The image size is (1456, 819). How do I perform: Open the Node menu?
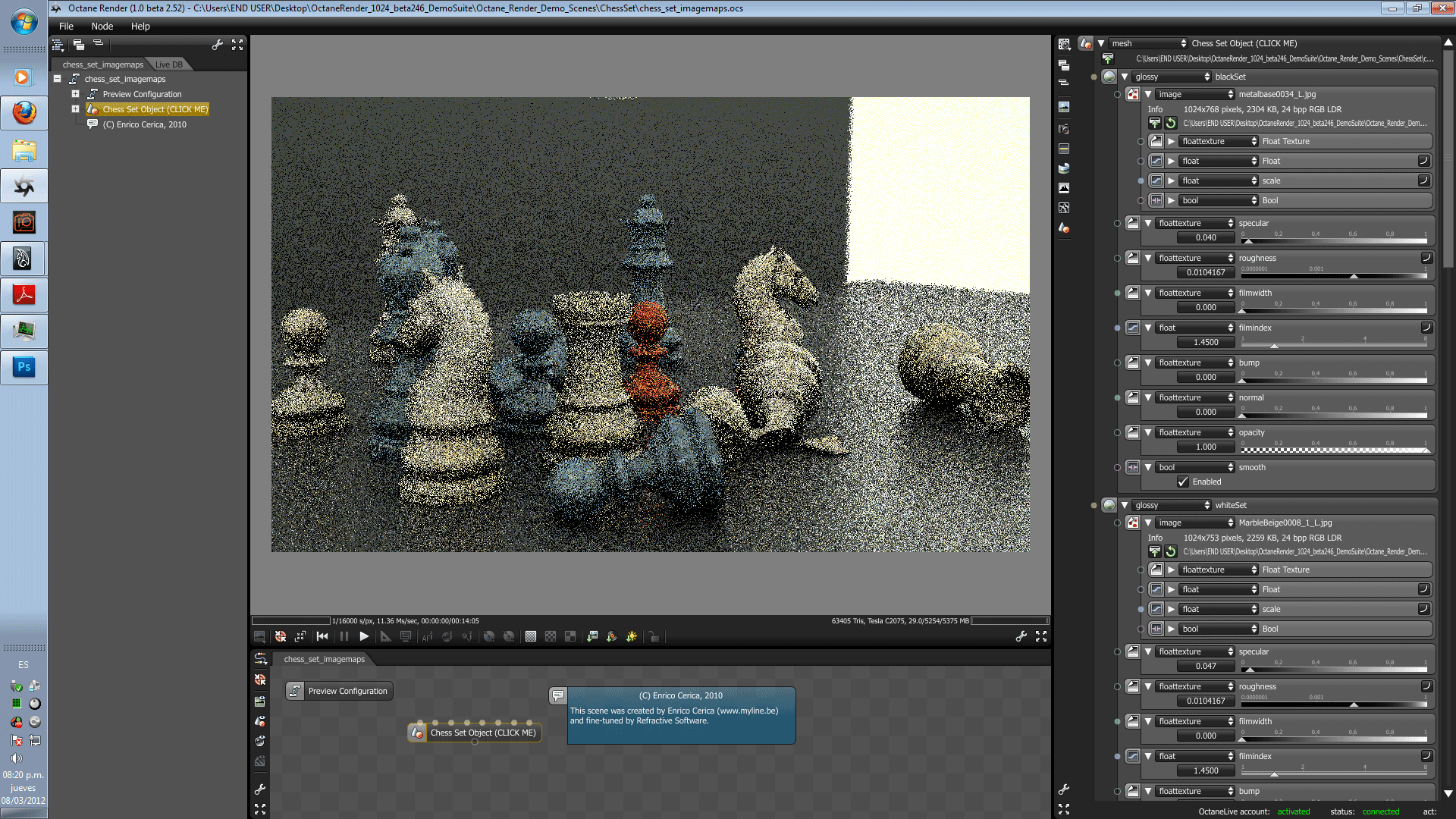pos(102,27)
